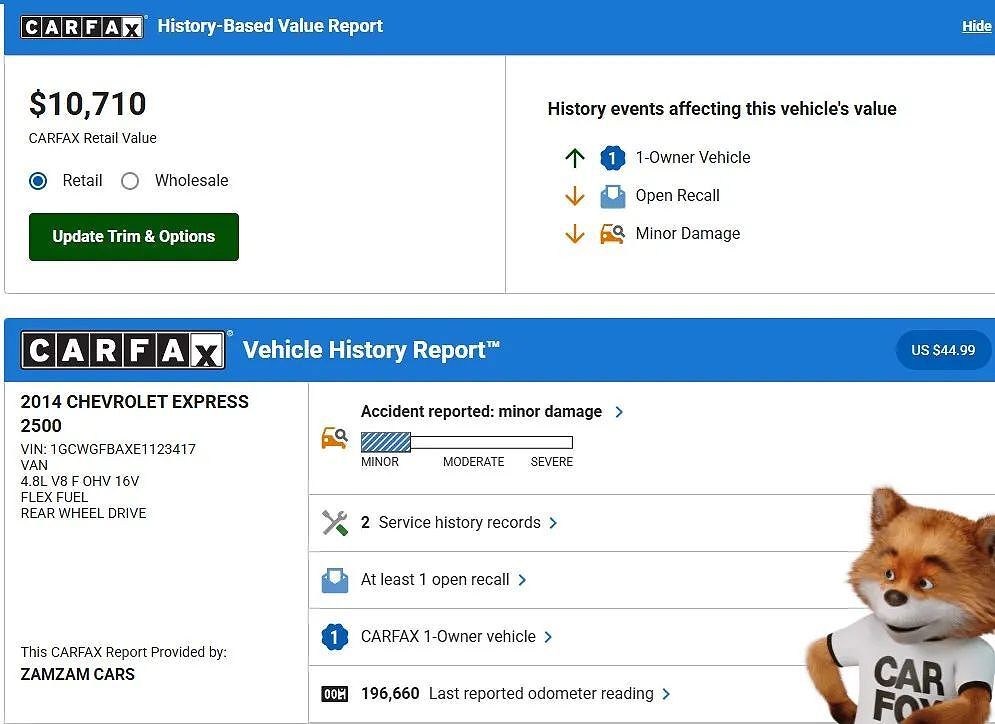Click the CARFAX logo in Vehicle History Report header
This screenshot has width=995, height=724.
(123, 351)
